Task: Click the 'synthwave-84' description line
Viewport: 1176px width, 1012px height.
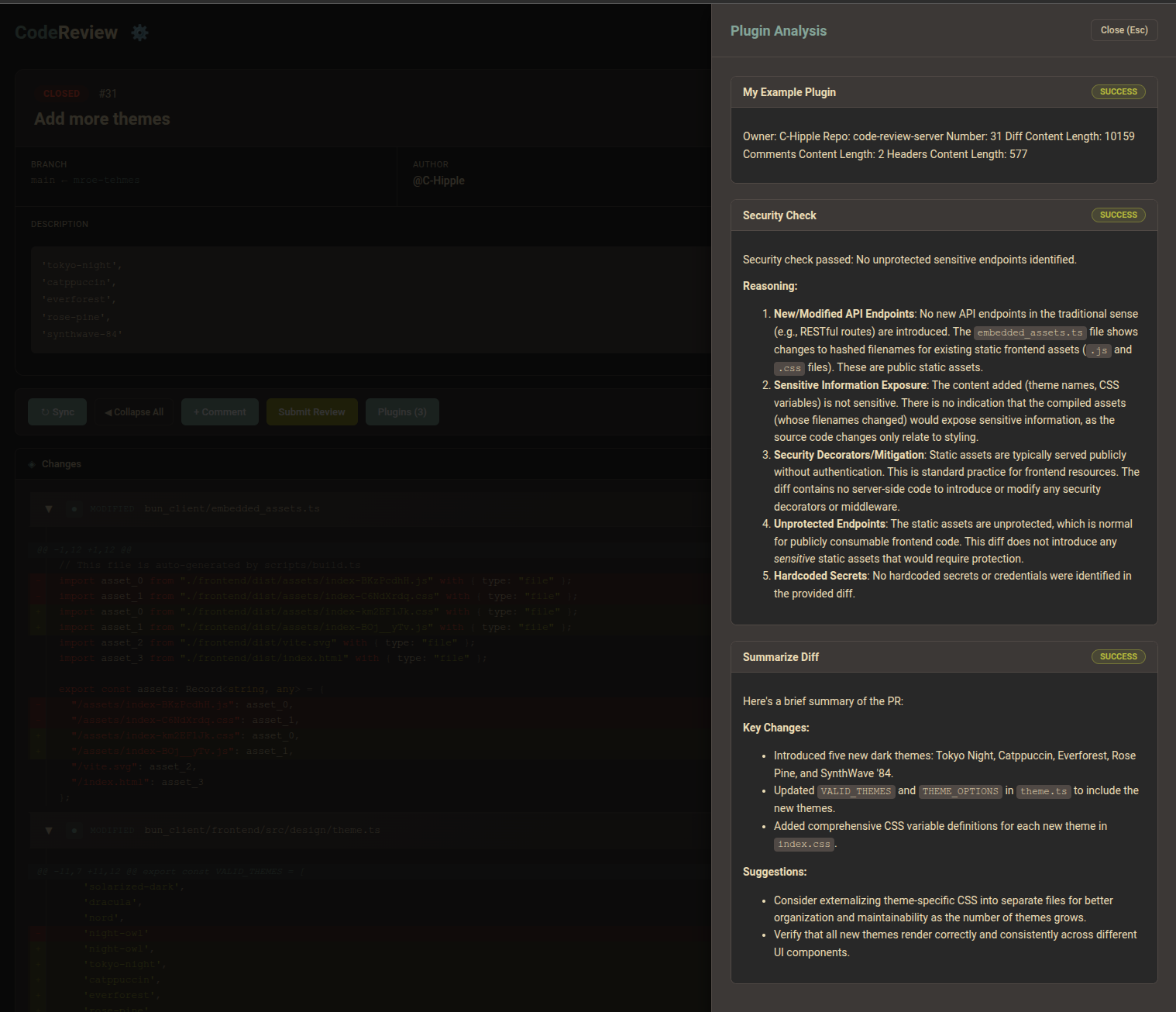Action: tap(82, 335)
